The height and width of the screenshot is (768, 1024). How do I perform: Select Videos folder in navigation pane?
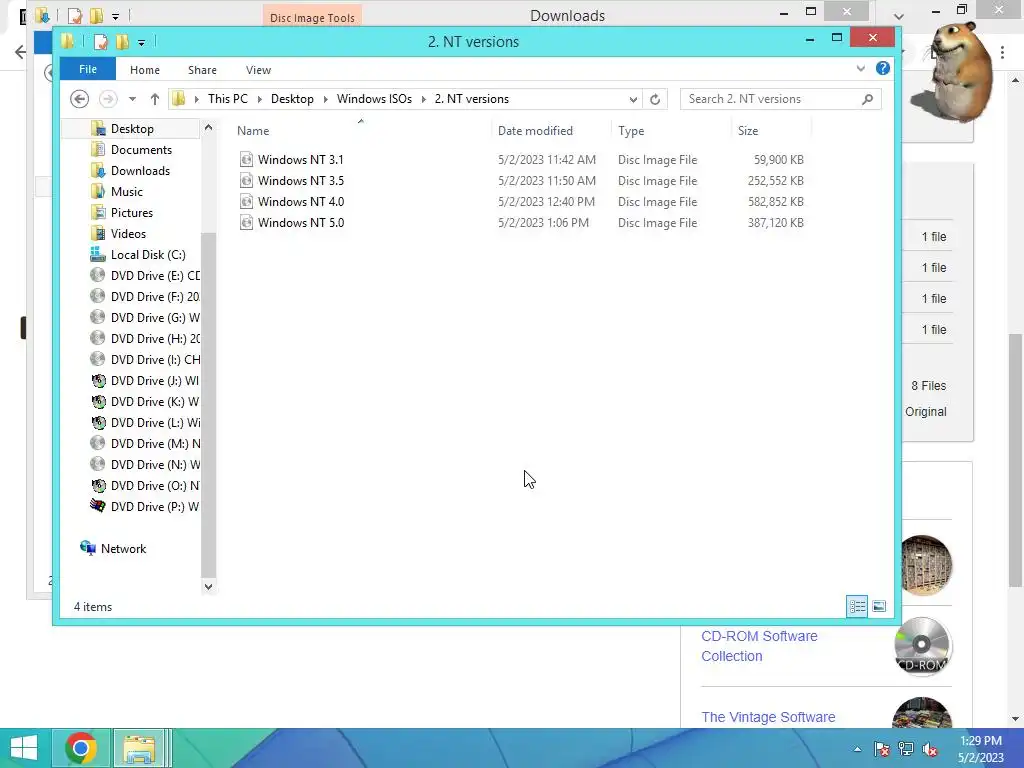click(x=128, y=233)
